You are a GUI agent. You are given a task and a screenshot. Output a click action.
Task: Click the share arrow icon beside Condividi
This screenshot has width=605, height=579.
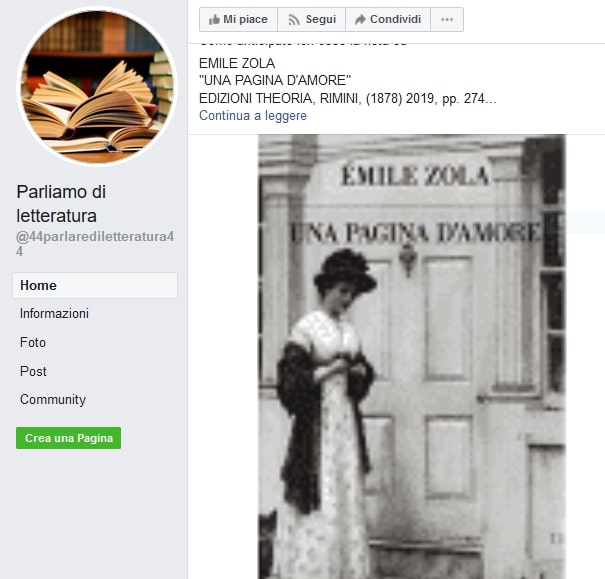[360, 19]
